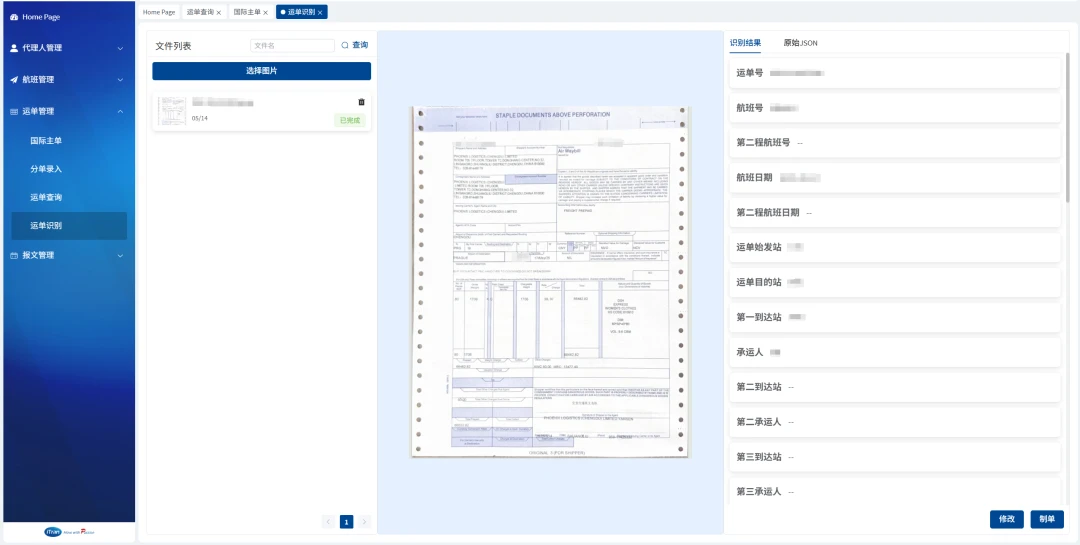This screenshot has height=545, width=1080.
Task: Click the 第二程航班号 result field
Action: pyautogui.click(x=895, y=143)
